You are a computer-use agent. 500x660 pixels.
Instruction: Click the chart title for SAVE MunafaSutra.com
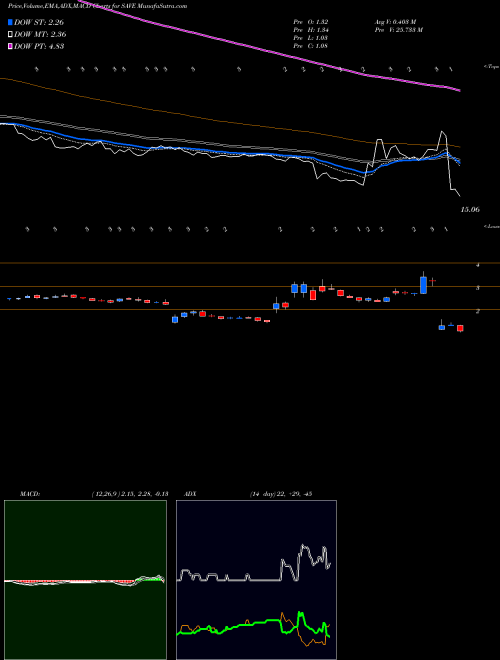pyautogui.click(x=98, y=6)
